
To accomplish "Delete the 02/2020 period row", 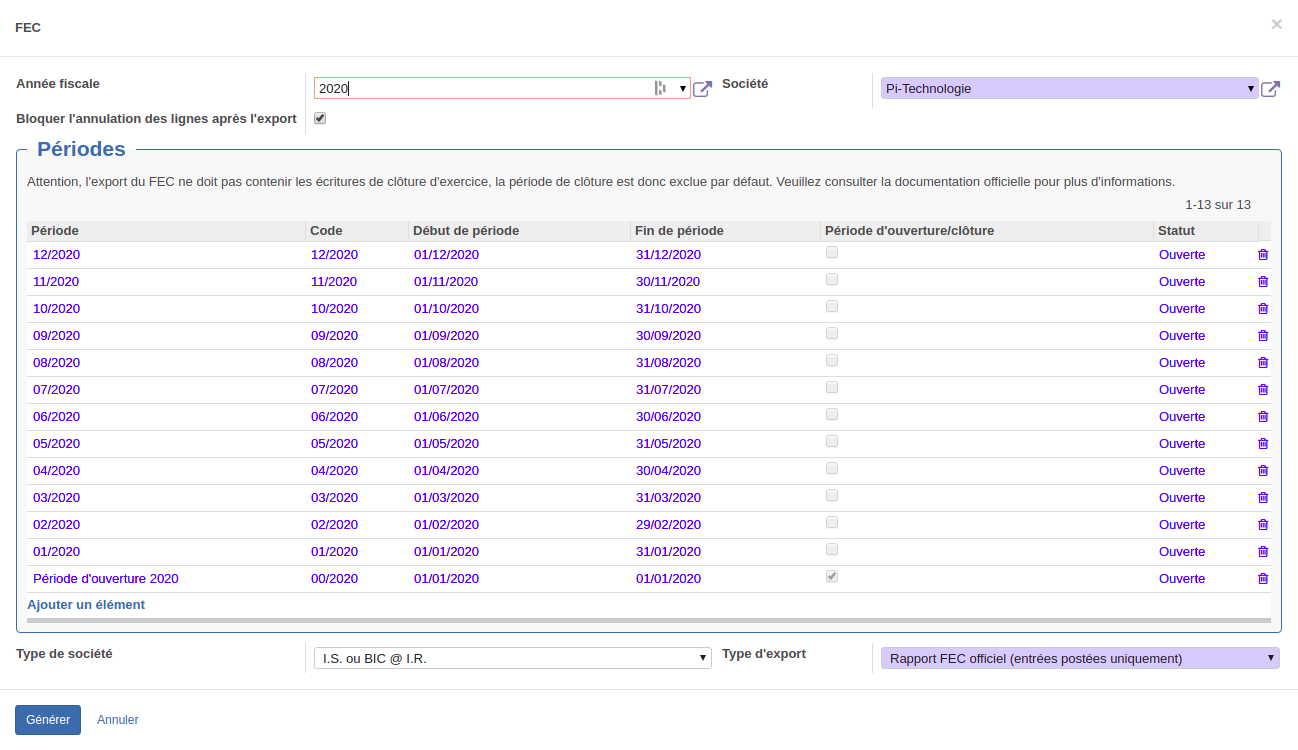I will (x=1263, y=525).
